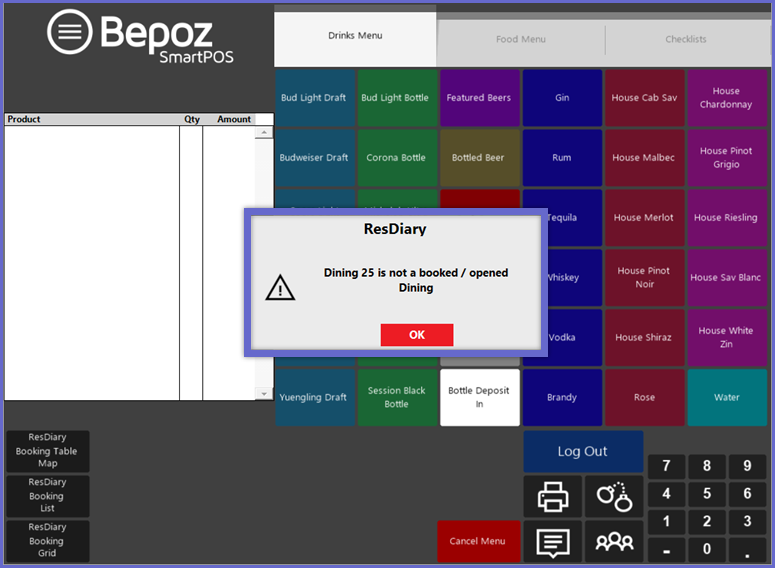Tap keypad number 4

666,494
